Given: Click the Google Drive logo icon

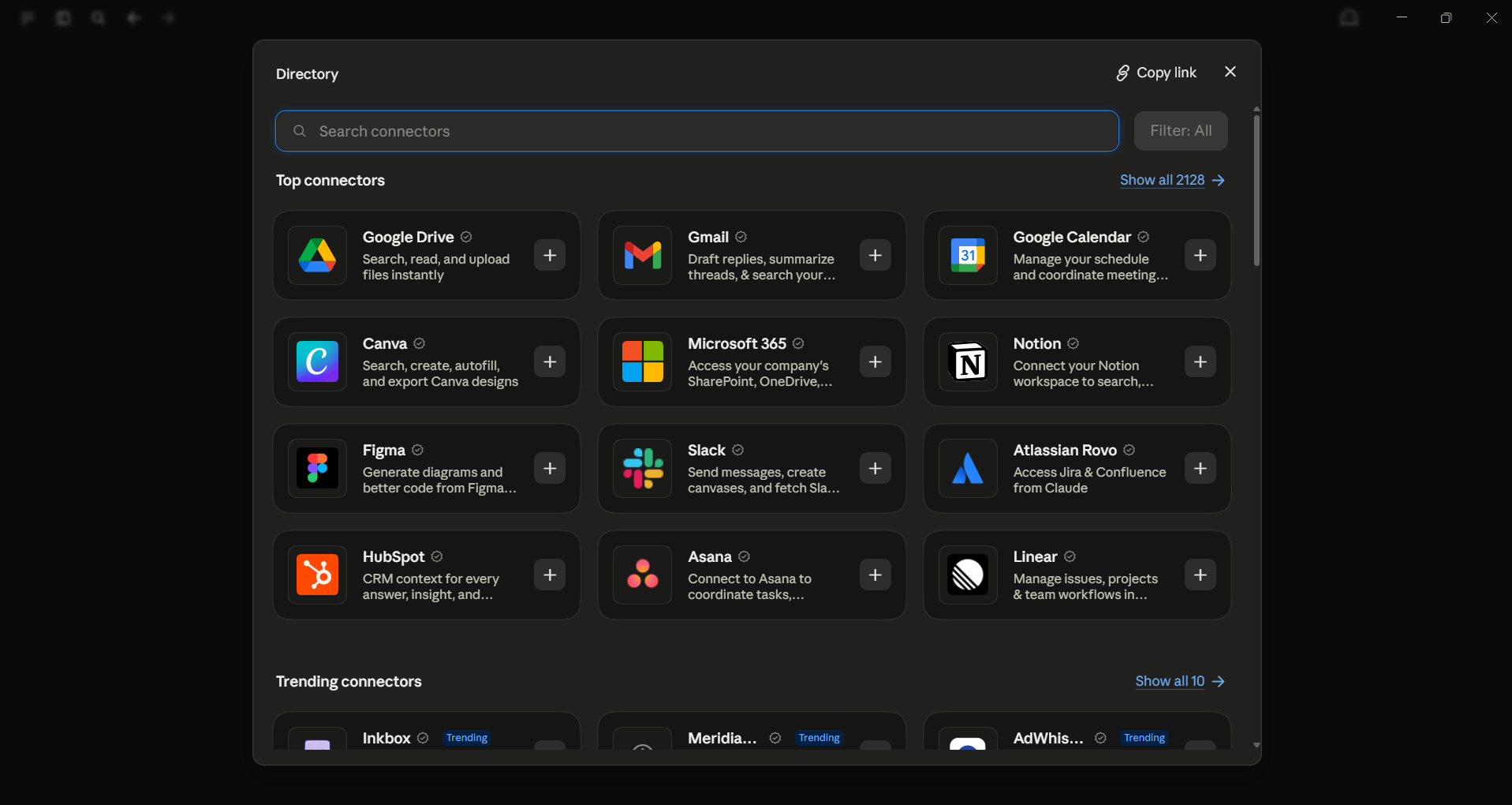Looking at the screenshot, I should point(317,255).
